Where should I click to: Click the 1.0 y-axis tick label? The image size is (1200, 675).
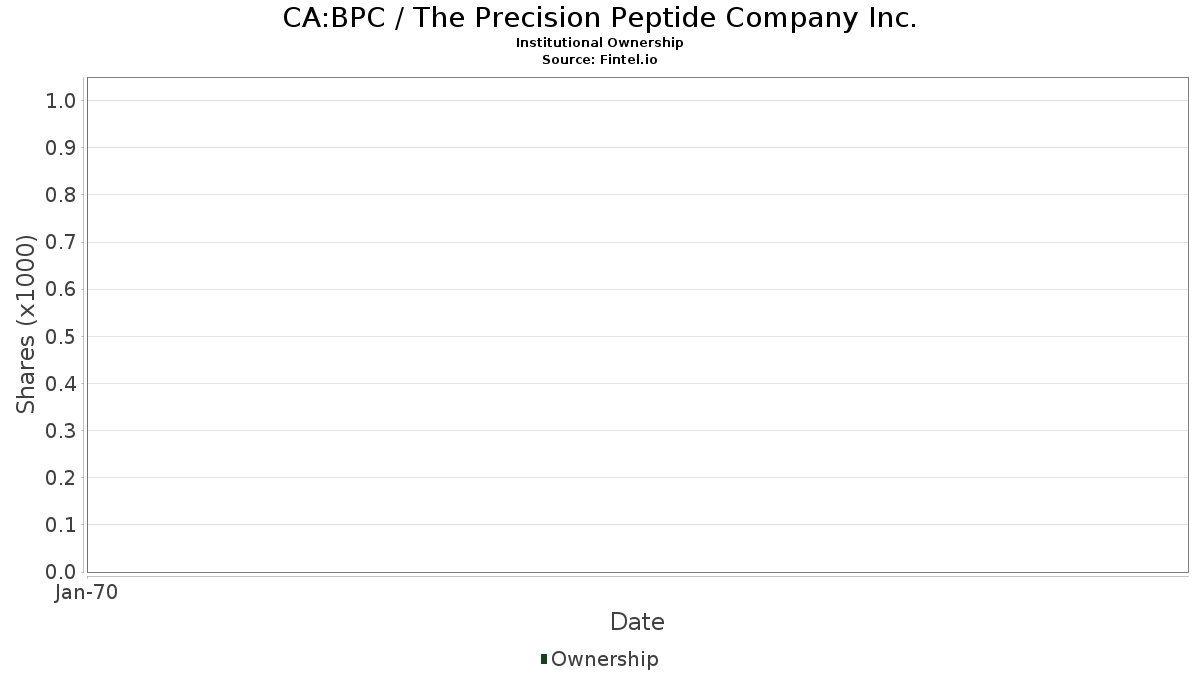click(x=61, y=100)
